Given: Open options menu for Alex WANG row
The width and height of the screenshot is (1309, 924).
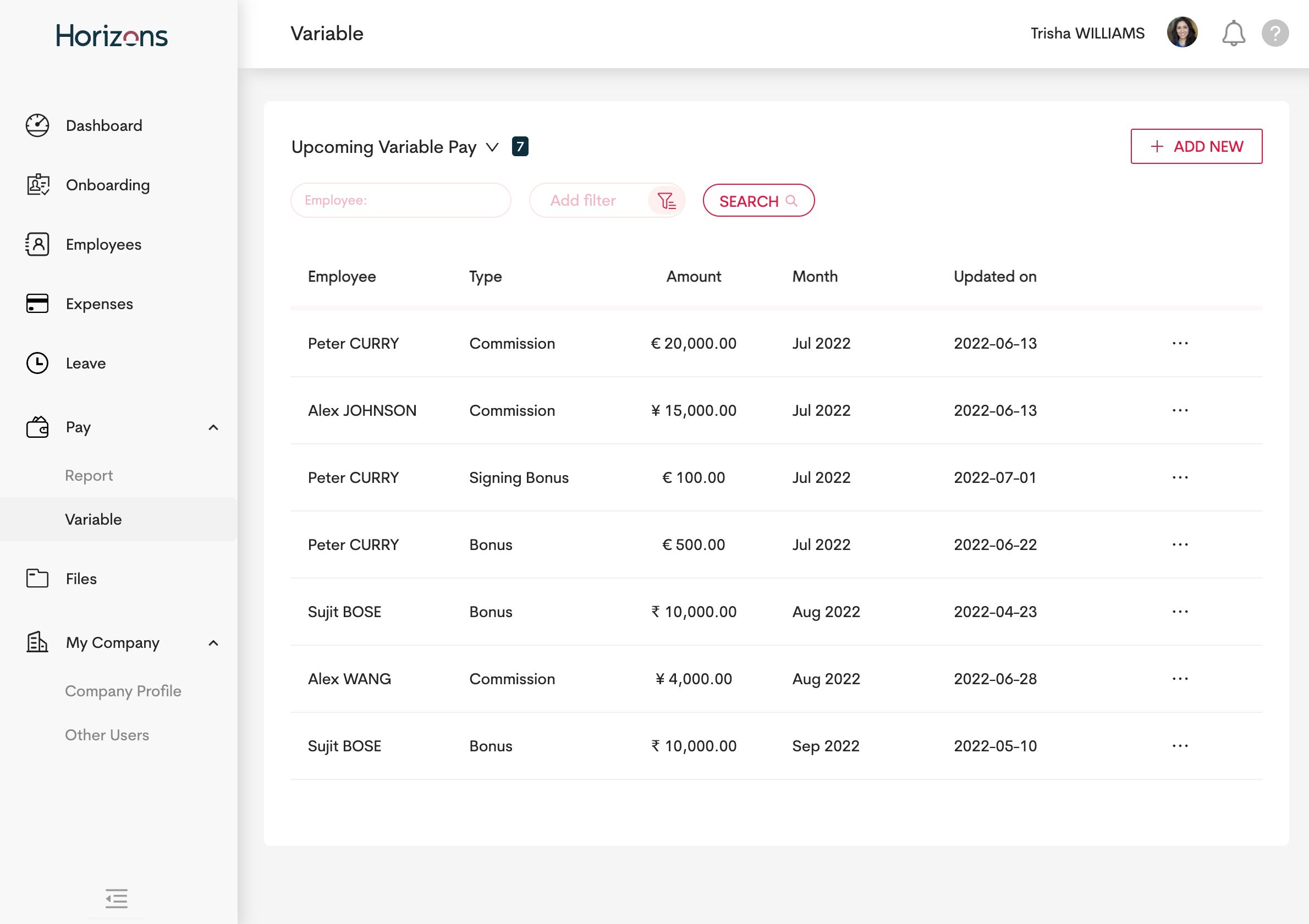Looking at the screenshot, I should pyautogui.click(x=1180, y=679).
